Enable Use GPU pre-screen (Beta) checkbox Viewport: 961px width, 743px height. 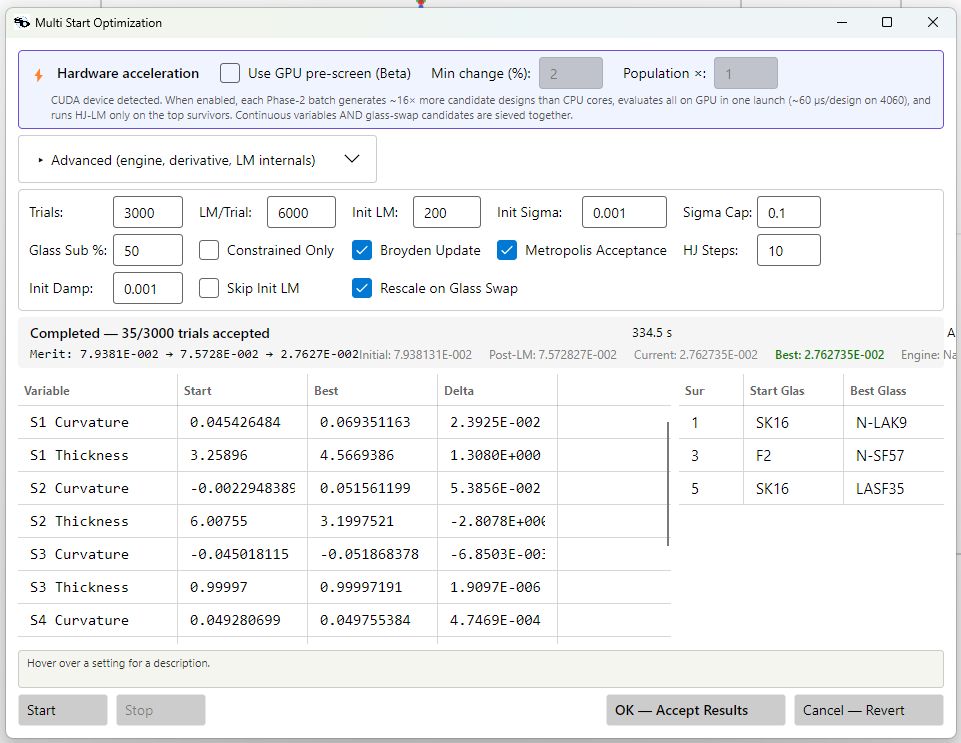tap(230, 74)
